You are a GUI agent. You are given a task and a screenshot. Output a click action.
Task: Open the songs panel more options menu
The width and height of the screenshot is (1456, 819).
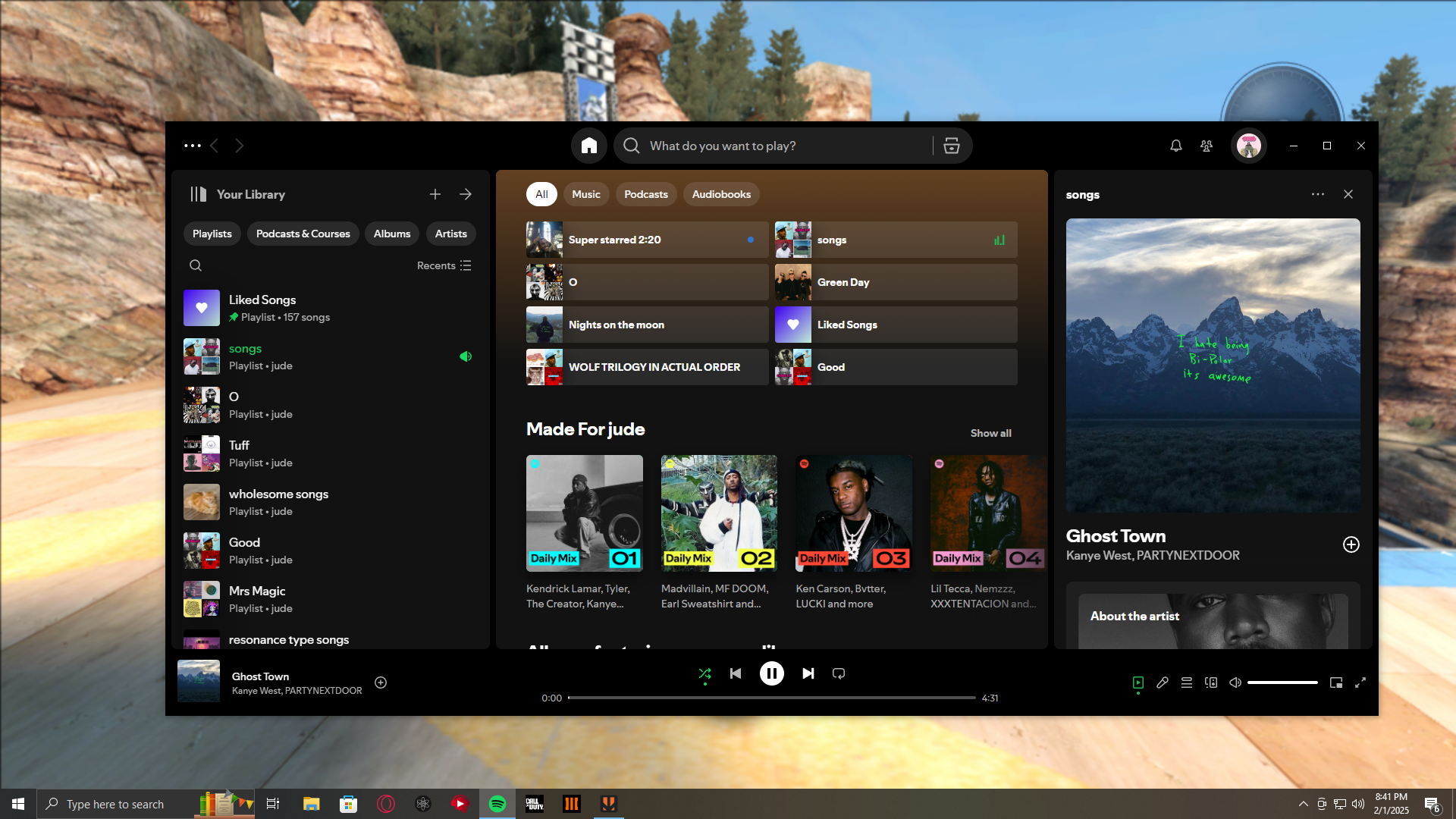(1318, 194)
